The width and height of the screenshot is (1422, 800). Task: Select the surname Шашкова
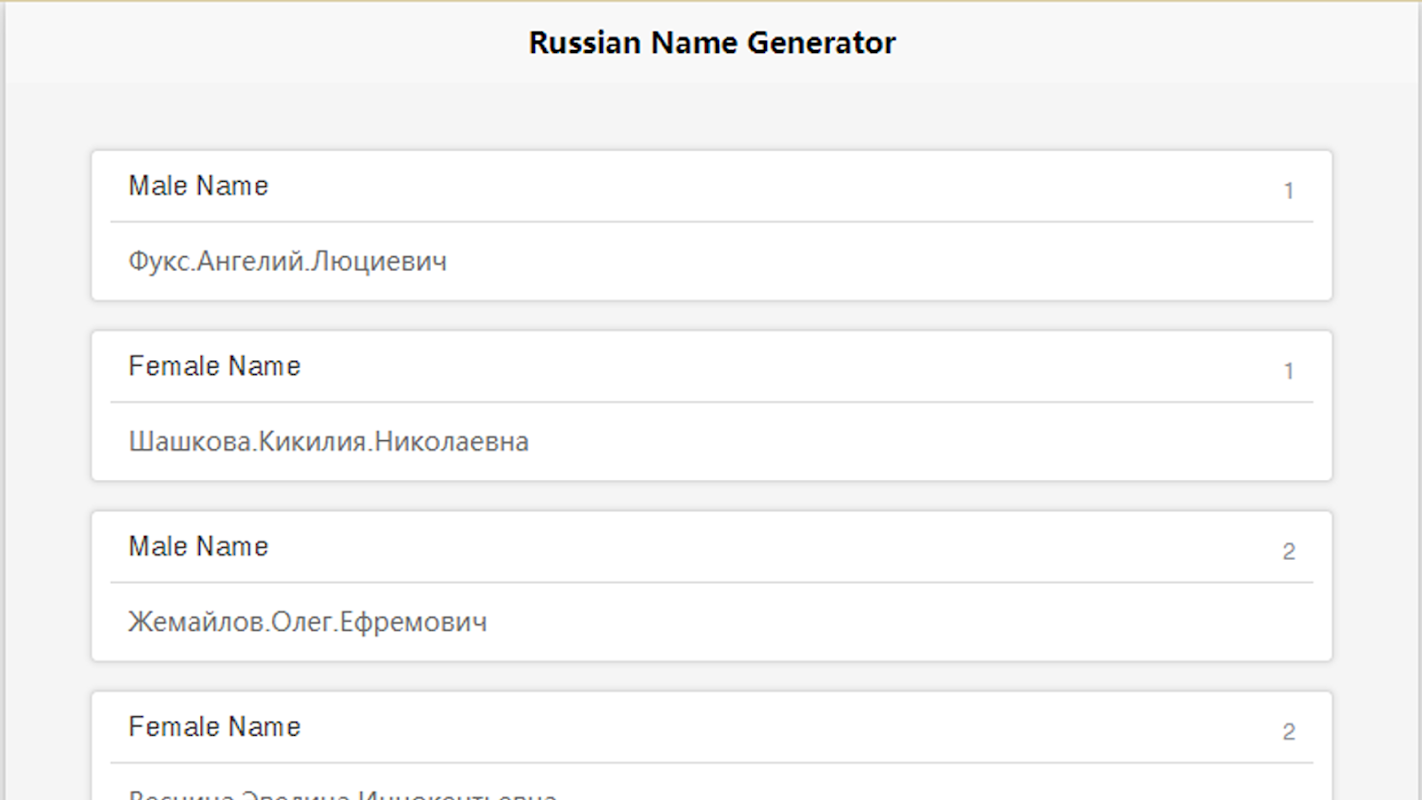(189, 442)
